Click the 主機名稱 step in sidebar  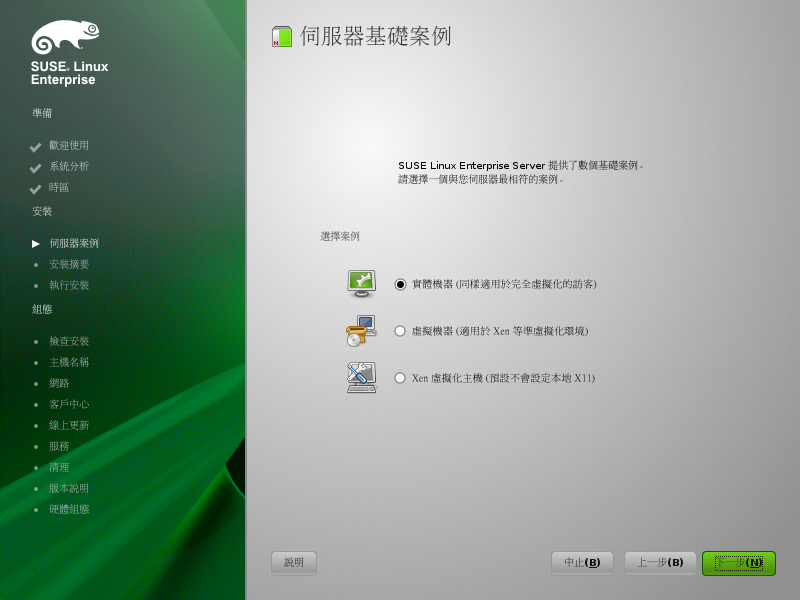coord(69,362)
